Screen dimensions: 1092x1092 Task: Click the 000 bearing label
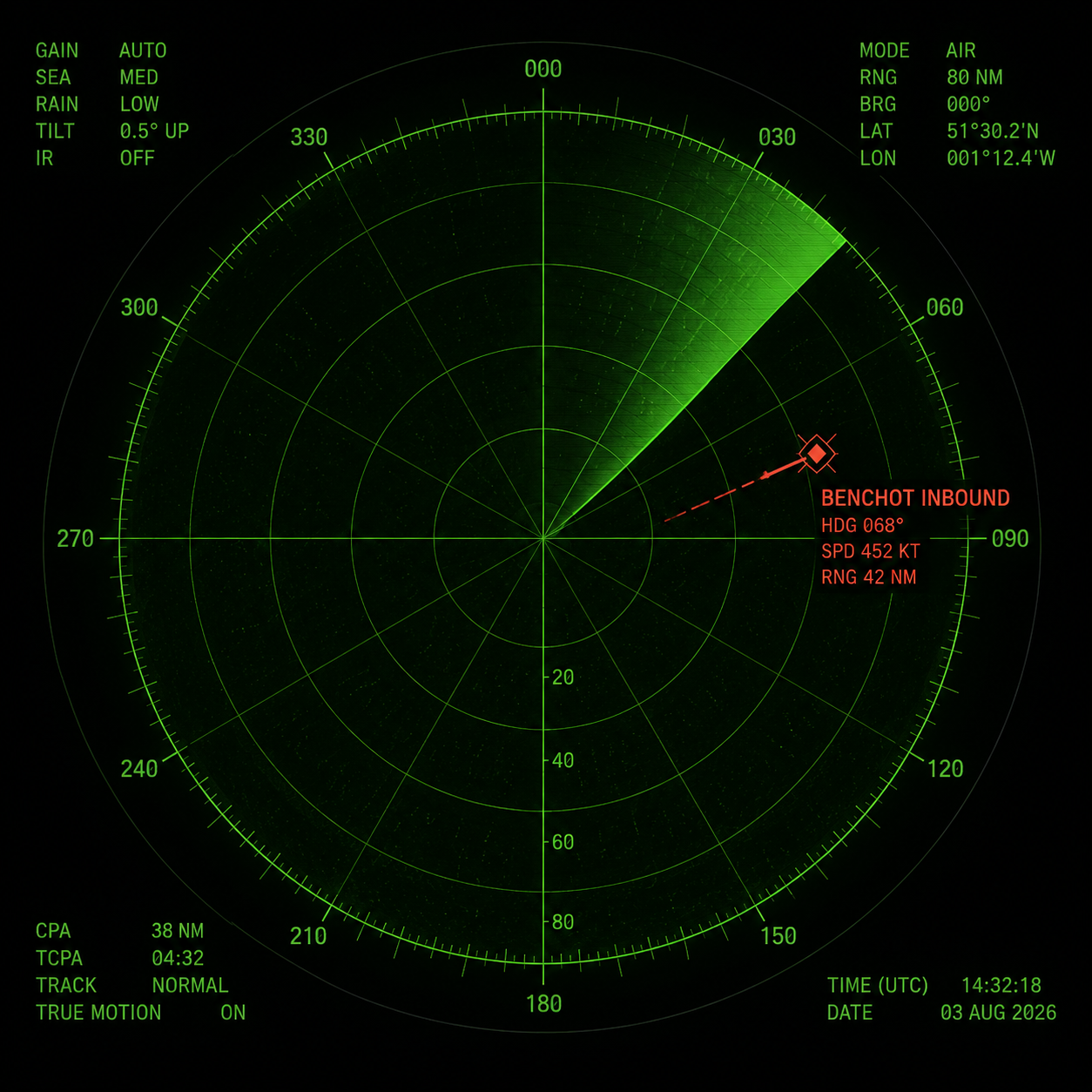tap(543, 69)
